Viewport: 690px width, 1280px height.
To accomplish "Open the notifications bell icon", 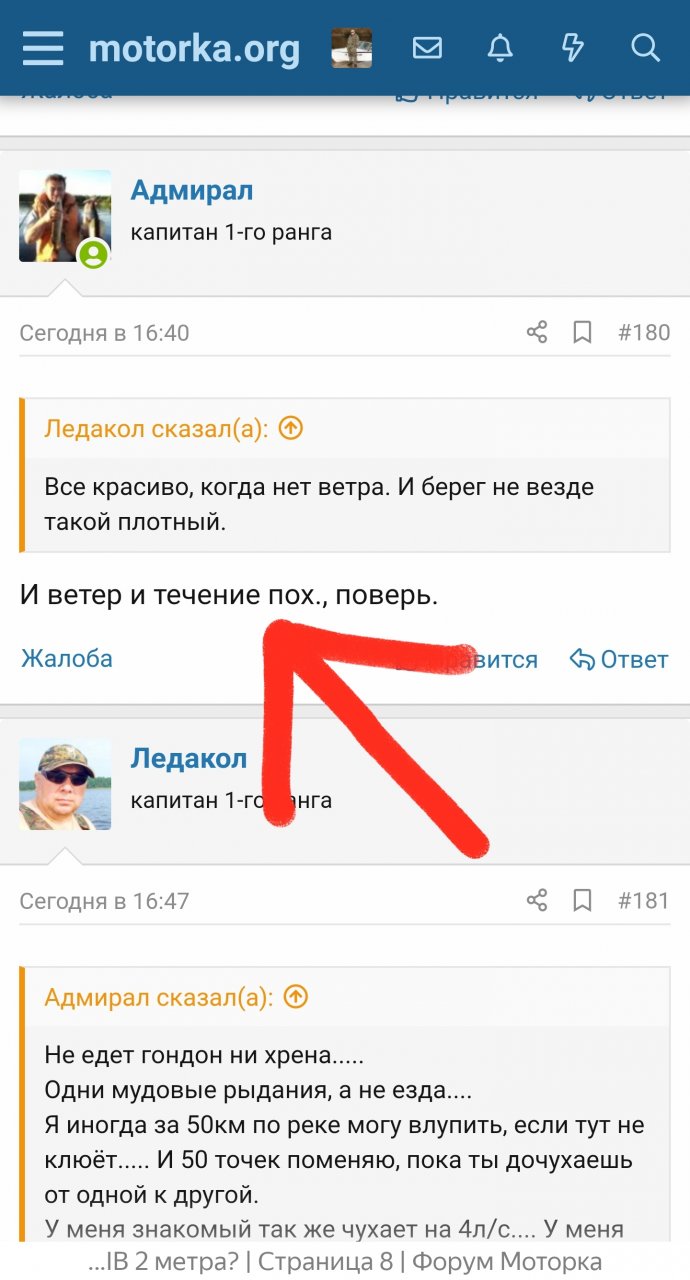I will click(x=500, y=48).
